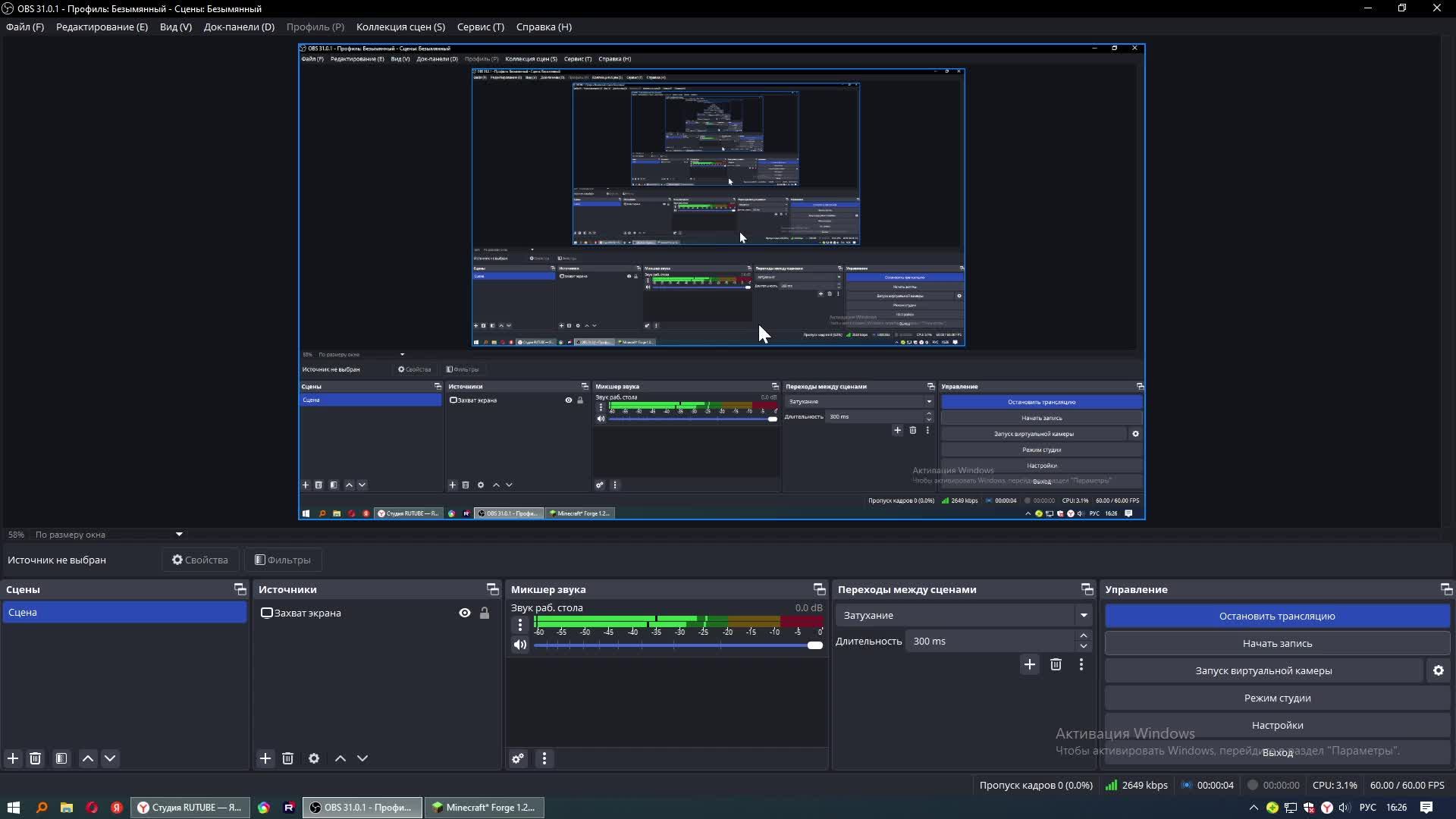Toggle visibility of Захват экрана source
Viewport: 1456px width, 819px height.
click(x=465, y=613)
